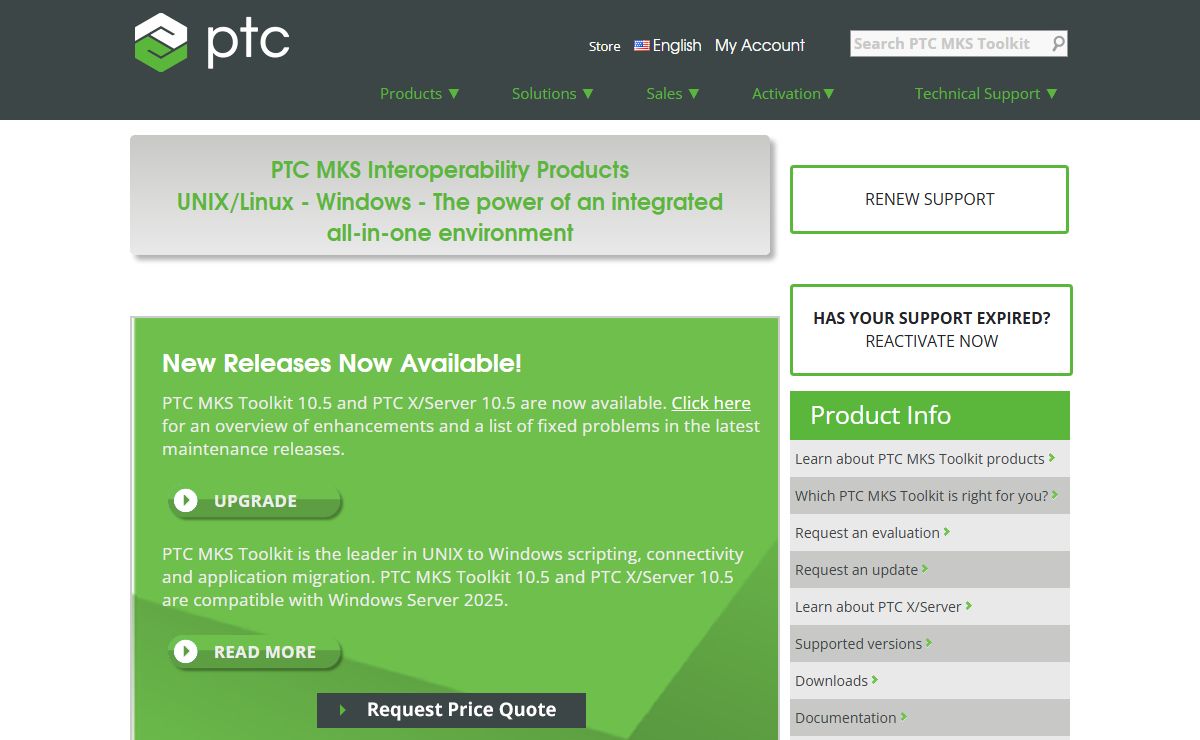Open the Products dropdown menu
The width and height of the screenshot is (1200, 740).
(x=420, y=93)
